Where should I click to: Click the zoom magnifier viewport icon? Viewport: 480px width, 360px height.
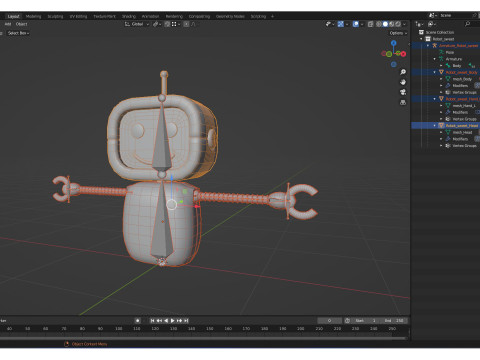click(x=403, y=72)
